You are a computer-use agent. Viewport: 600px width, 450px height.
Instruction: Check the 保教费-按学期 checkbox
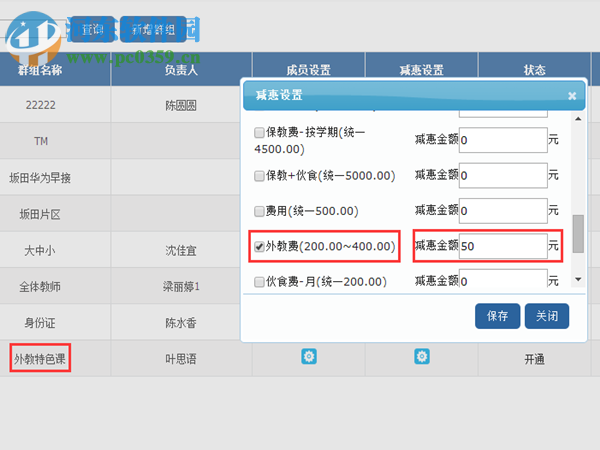259,133
